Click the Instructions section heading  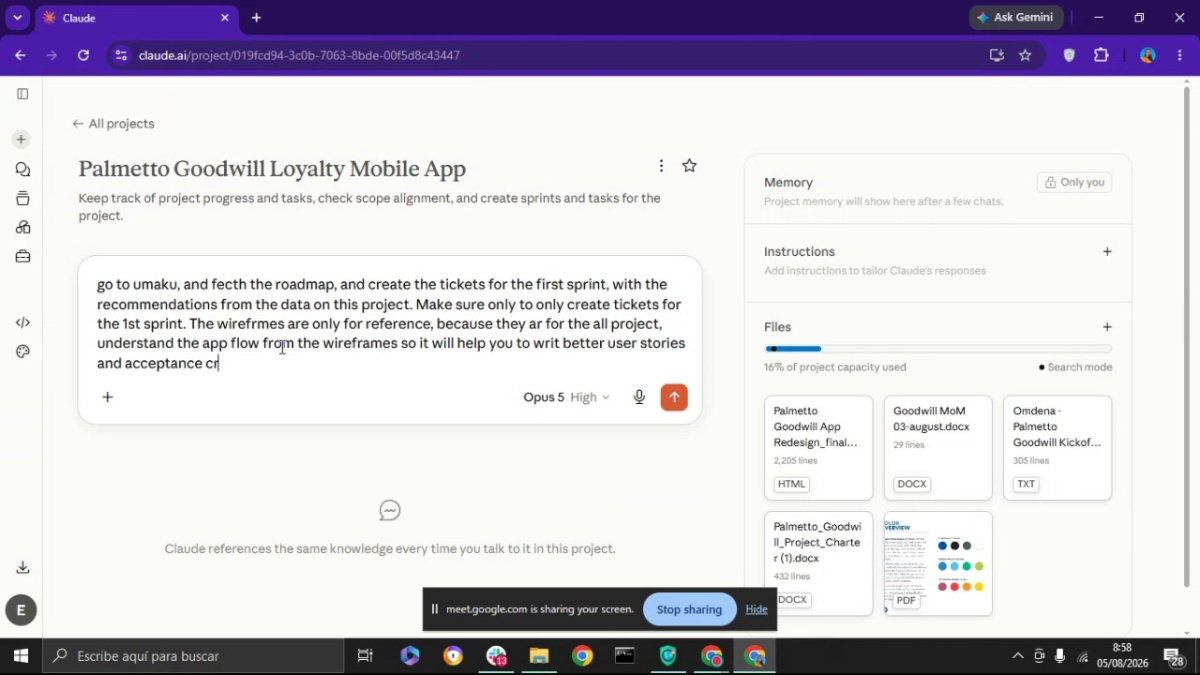(x=799, y=252)
